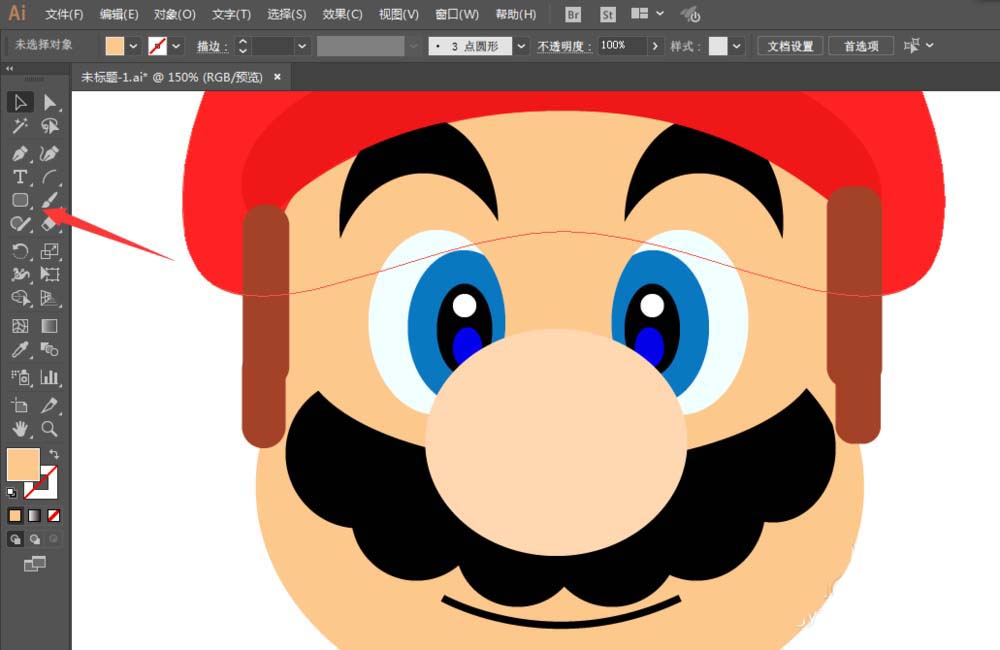Switch to Gradient fill mode
This screenshot has width=1000, height=650.
tap(34, 515)
